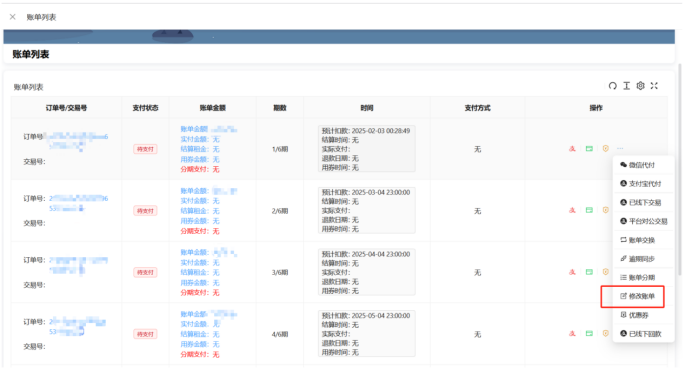Viewport: 692px width, 370px height.
Task: Open the table density icon
Action: [627, 86]
